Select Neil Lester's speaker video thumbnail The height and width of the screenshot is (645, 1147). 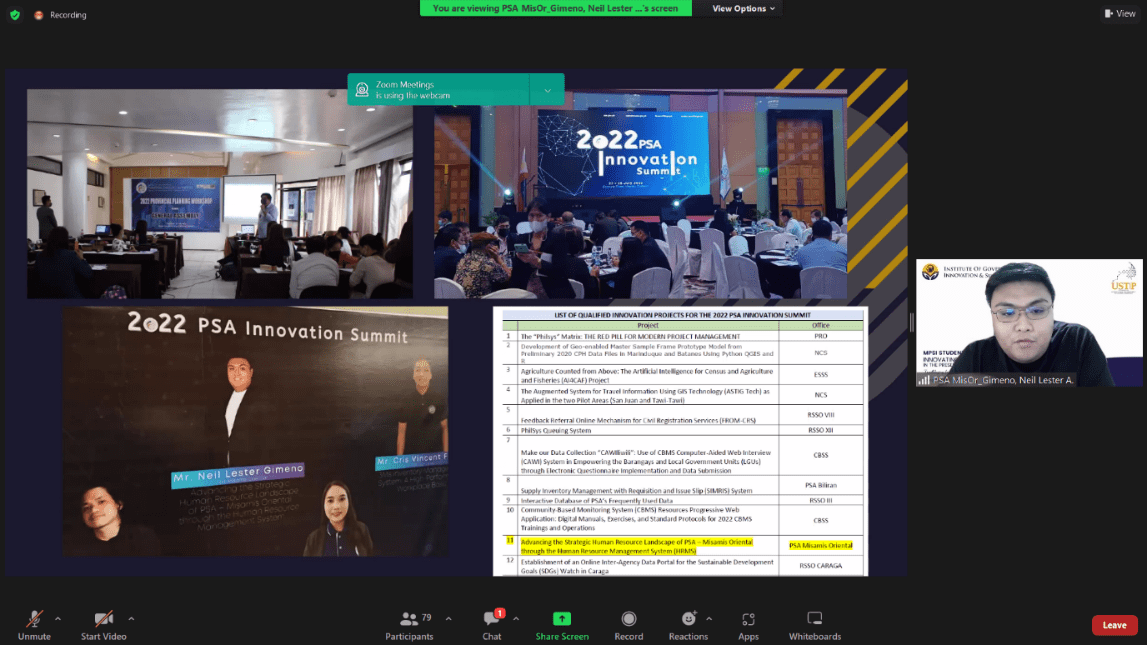[1029, 322]
